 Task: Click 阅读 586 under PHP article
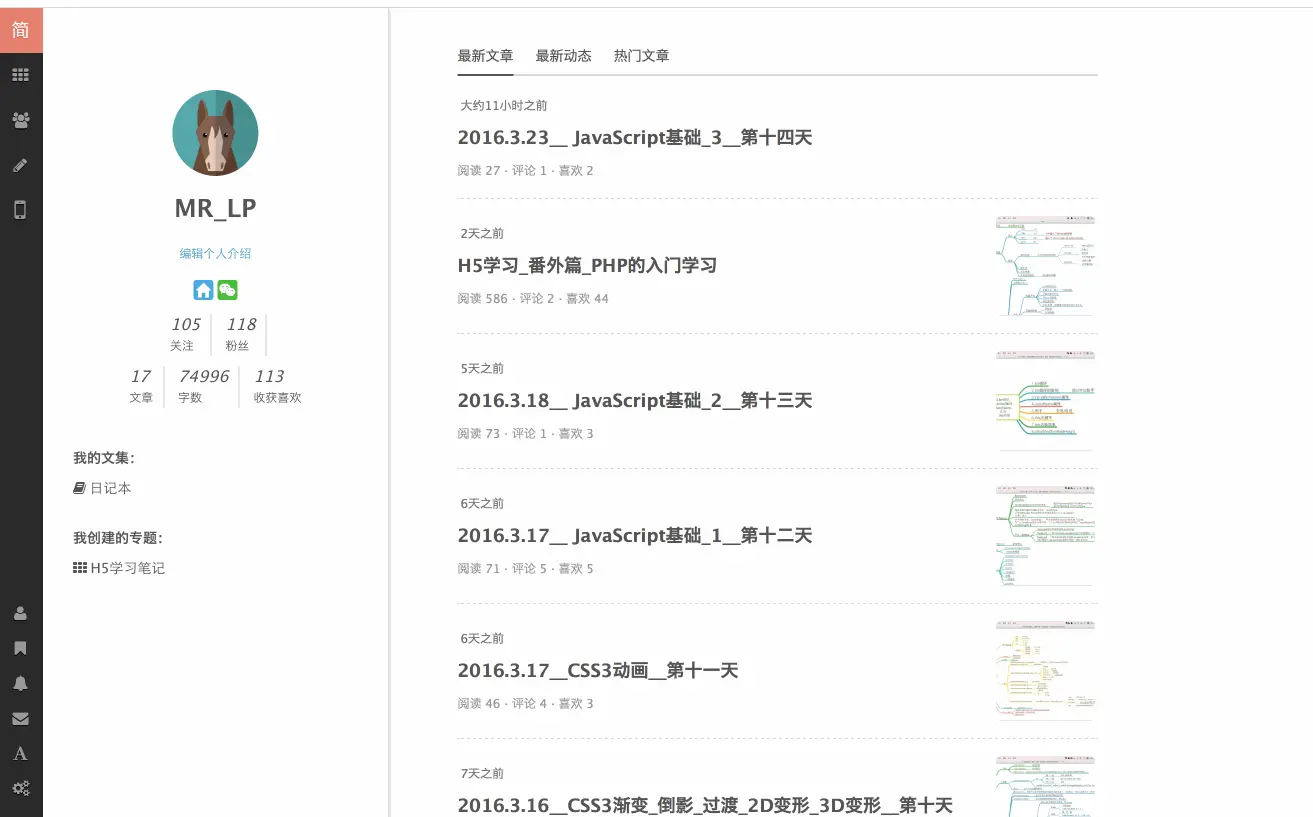[483, 299]
